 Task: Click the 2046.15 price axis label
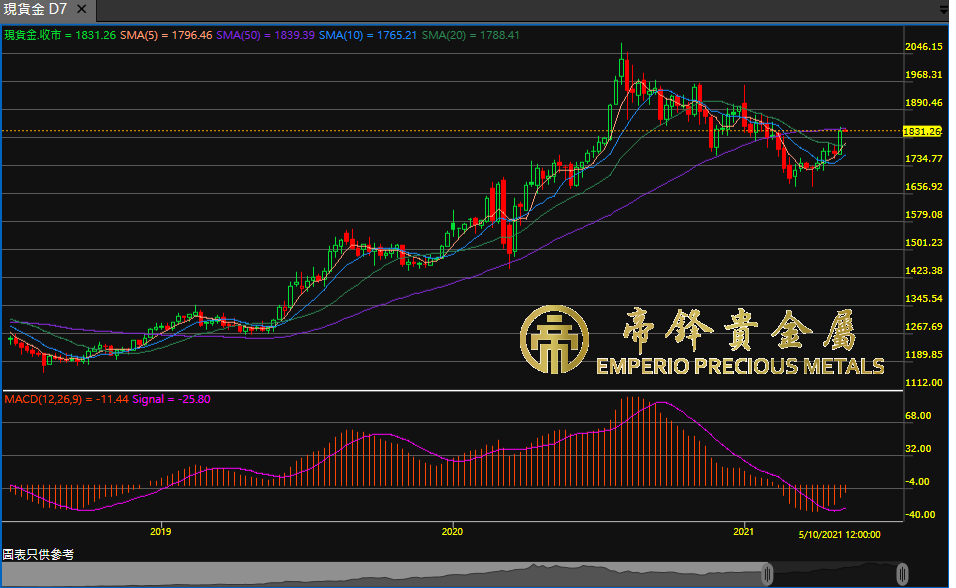coord(924,47)
